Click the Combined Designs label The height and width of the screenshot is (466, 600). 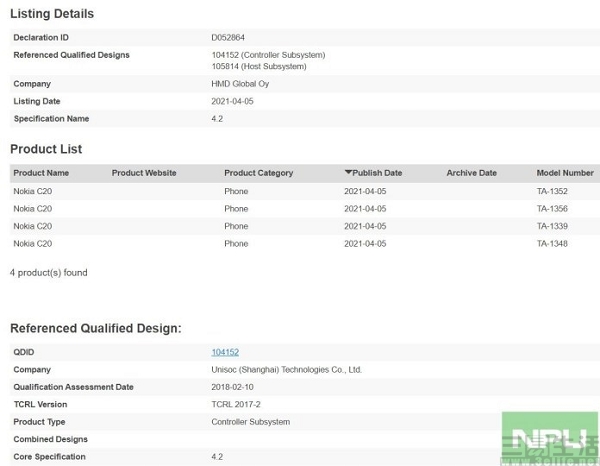[51, 439]
